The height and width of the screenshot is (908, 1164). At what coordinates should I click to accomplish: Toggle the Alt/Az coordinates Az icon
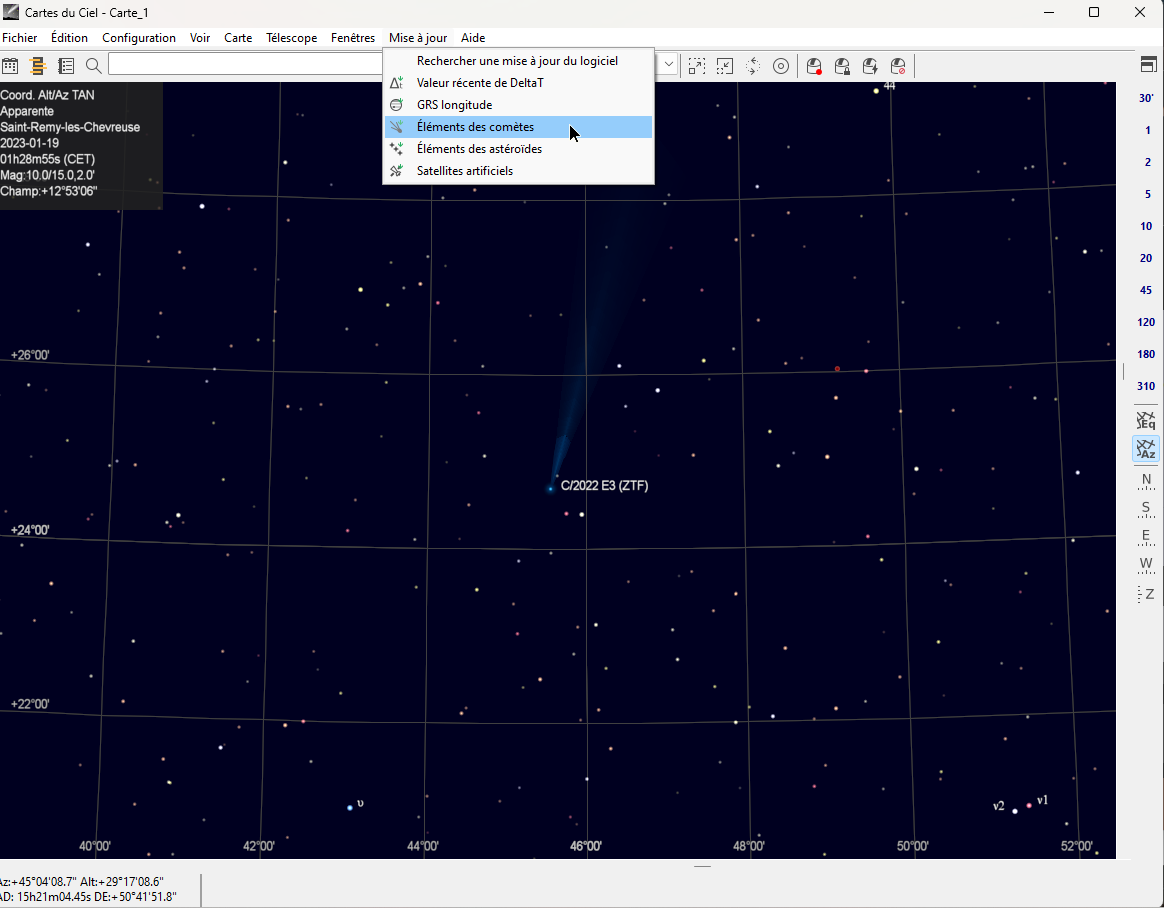pos(1146,449)
